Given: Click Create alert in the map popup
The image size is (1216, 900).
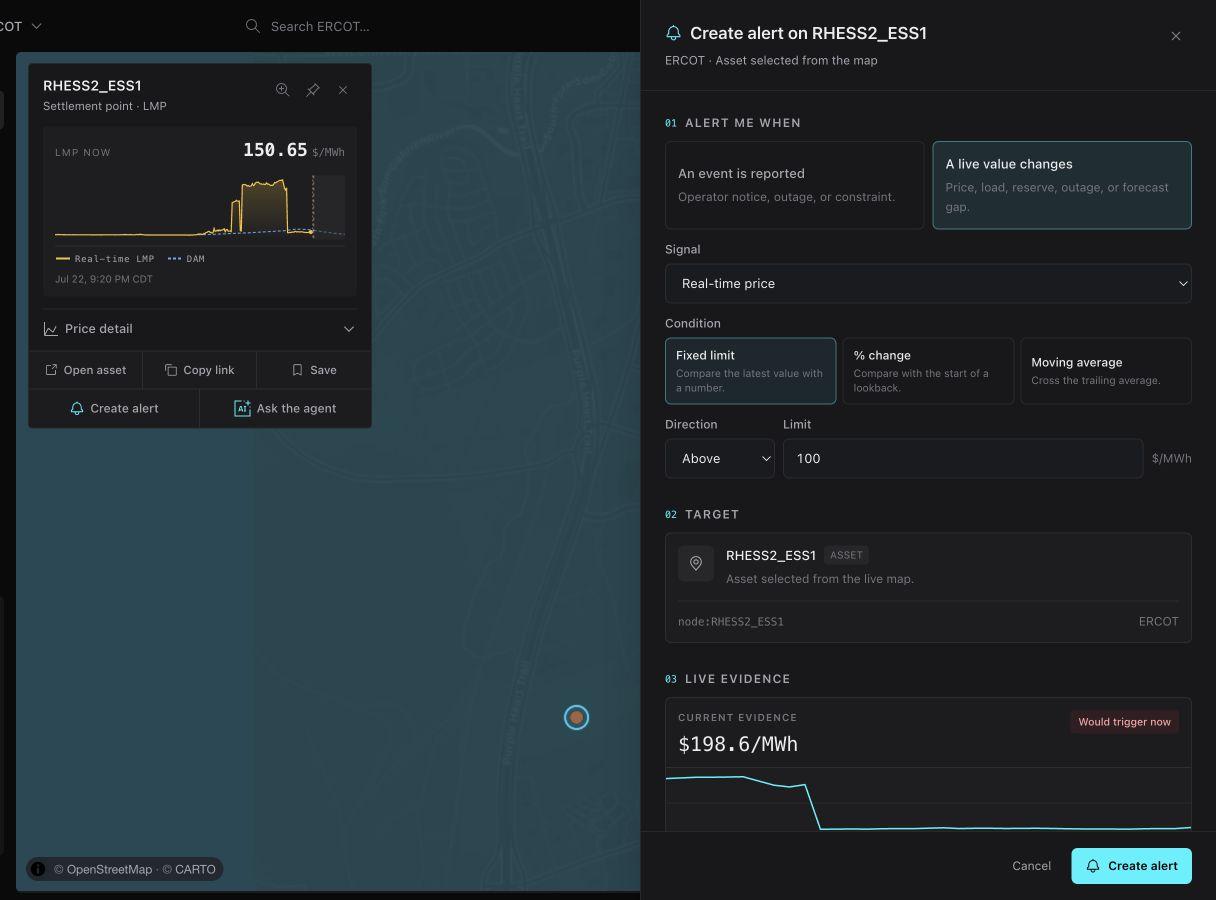Looking at the screenshot, I should tap(114, 408).
